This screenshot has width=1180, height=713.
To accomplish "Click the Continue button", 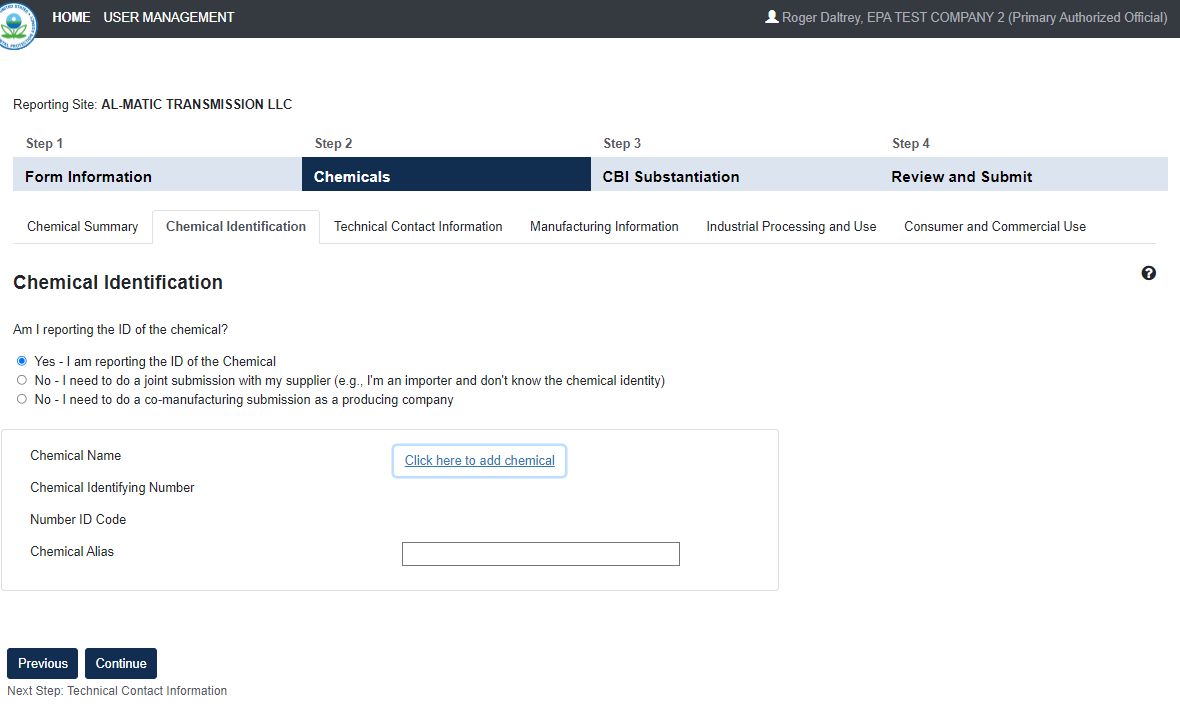I will click(x=120, y=663).
